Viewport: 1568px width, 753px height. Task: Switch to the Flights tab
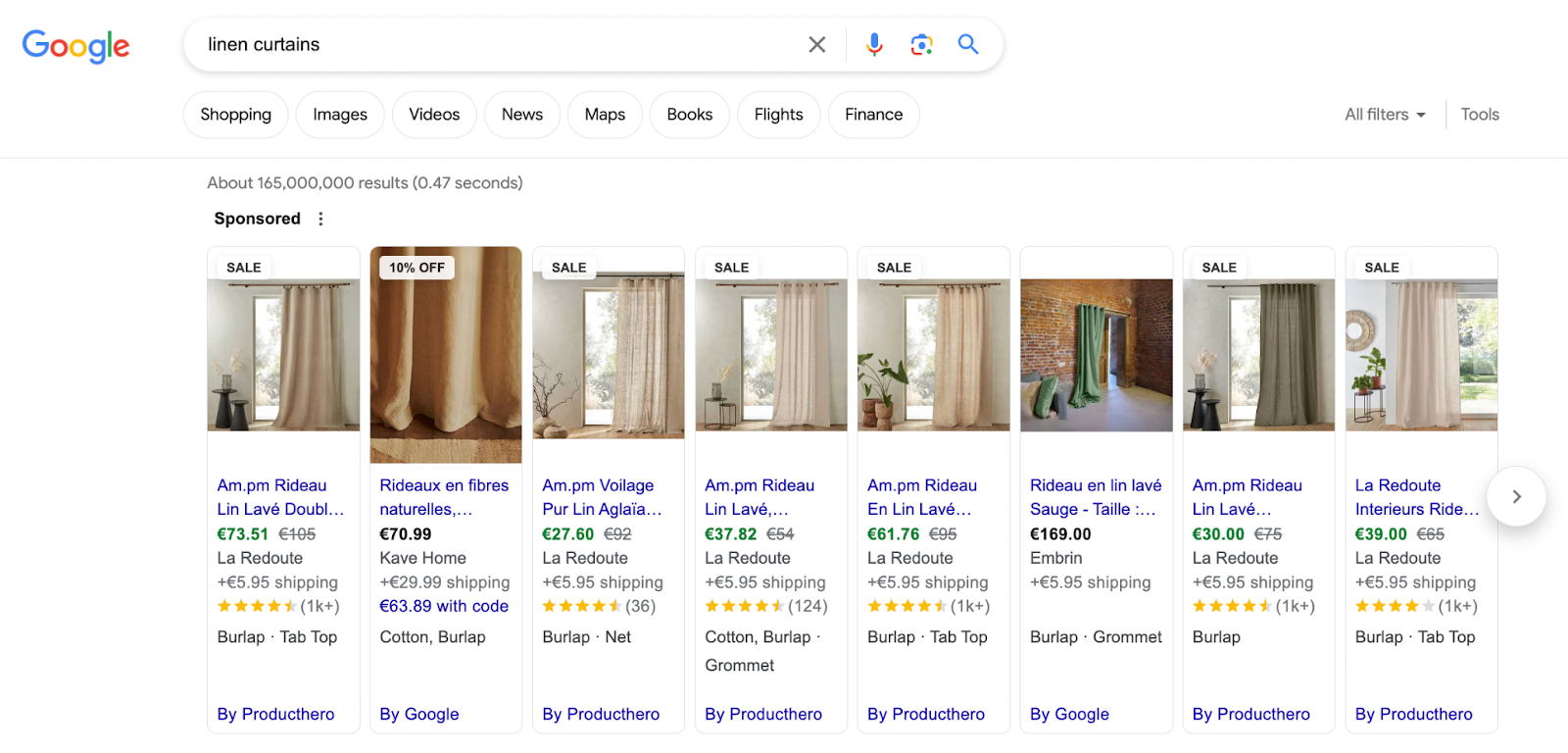(x=779, y=115)
